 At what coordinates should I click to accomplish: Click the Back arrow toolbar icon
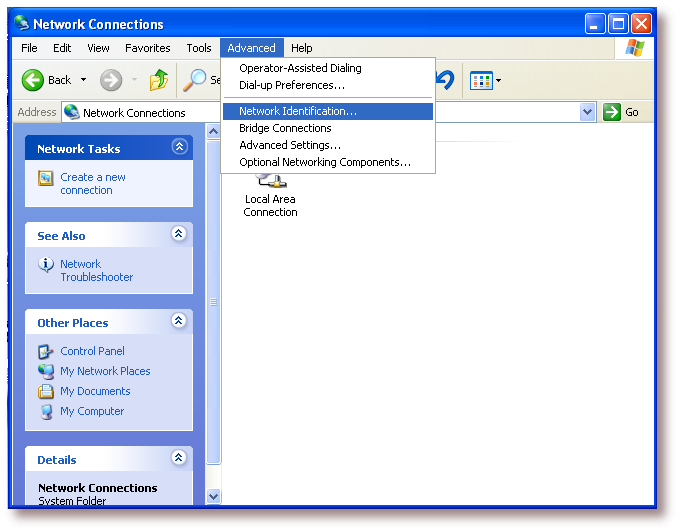[33, 80]
